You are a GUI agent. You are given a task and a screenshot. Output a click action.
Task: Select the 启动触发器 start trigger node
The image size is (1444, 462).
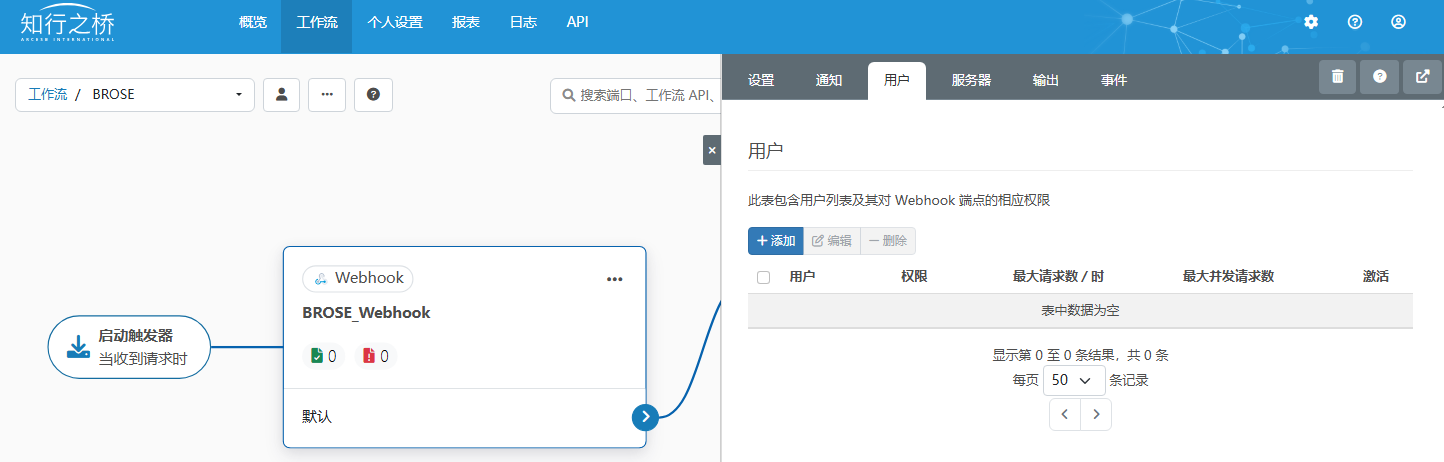pos(129,347)
